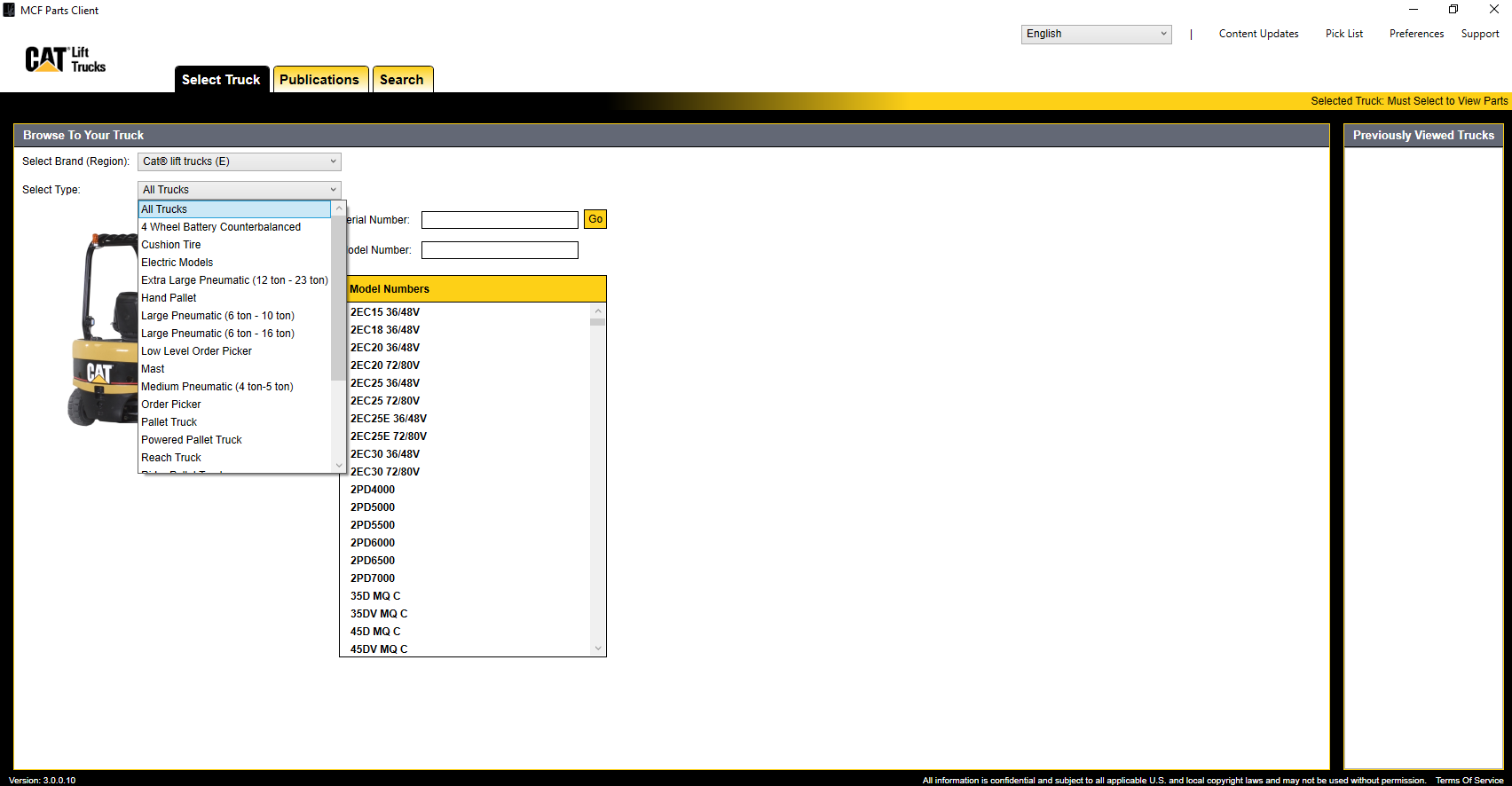Viewport: 1512px width, 786px height.
Task: Open Terms Of Service link
Action: coord(1469,781)
